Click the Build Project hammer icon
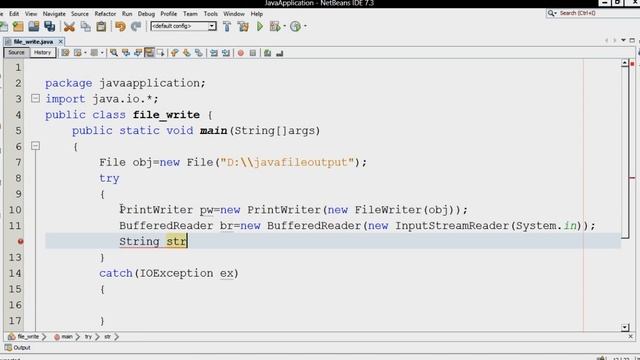The image size is (640, 360). [227, 27]
